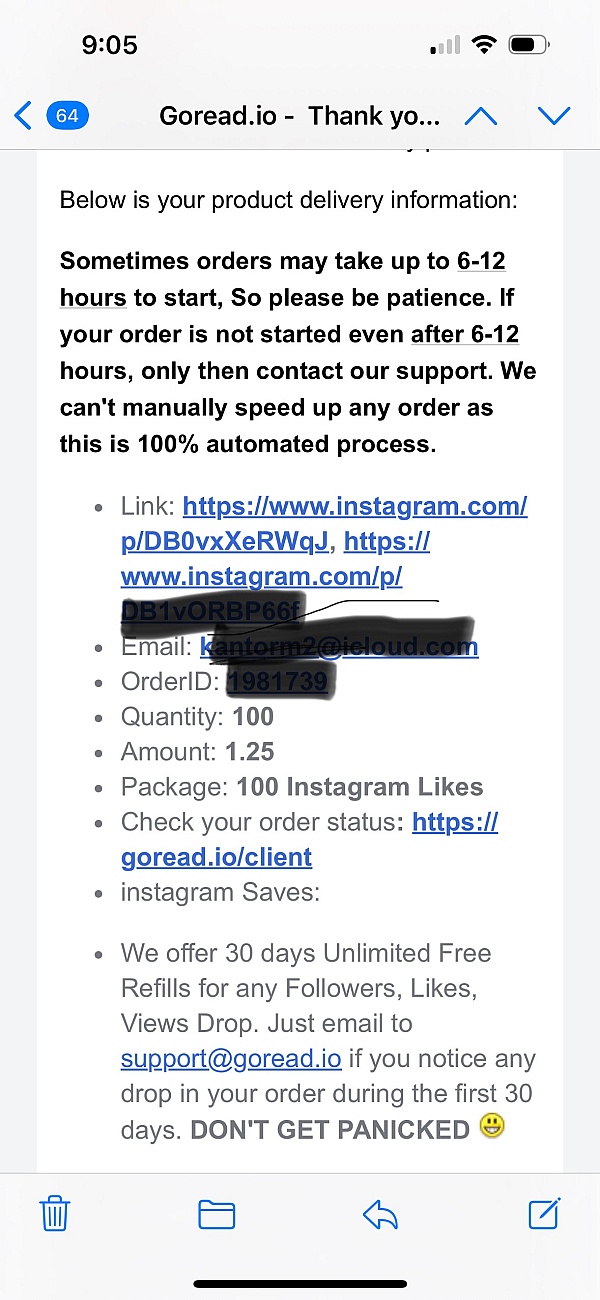
Task: Move message using the folder icon
Action: (x=216, y=1215)
